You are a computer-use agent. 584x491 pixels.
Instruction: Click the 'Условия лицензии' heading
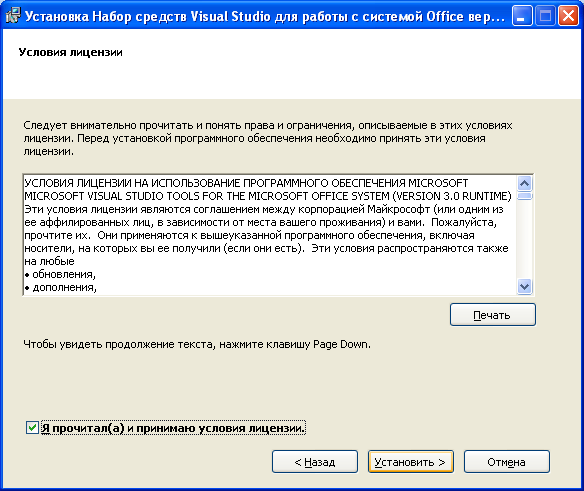[70, 52]
